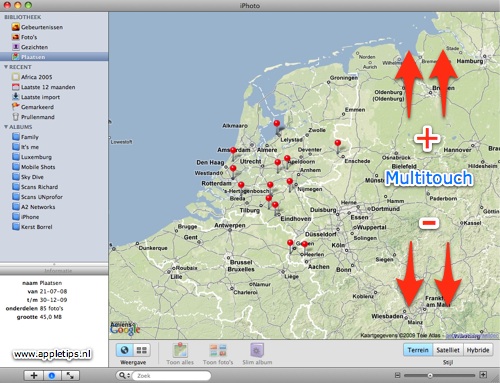
Task: Click the red pin near Amsterdam
Action: (x=233, y=151)
